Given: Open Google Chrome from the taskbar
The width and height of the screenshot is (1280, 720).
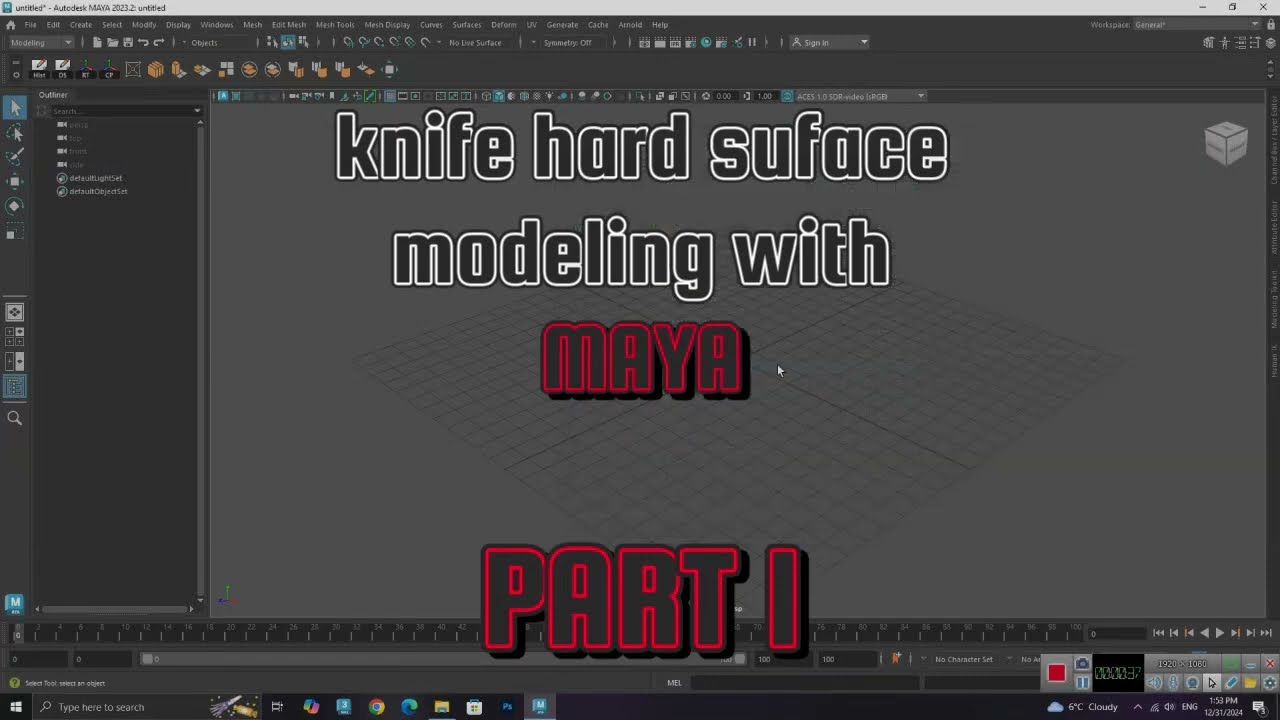Looking at the screenshot, I should click(376, 707).
